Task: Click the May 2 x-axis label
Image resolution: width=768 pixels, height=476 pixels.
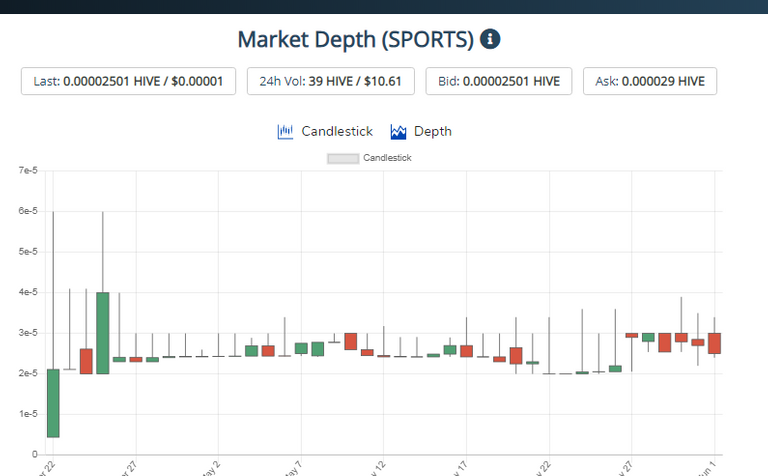Action: [x=212, y=469]
